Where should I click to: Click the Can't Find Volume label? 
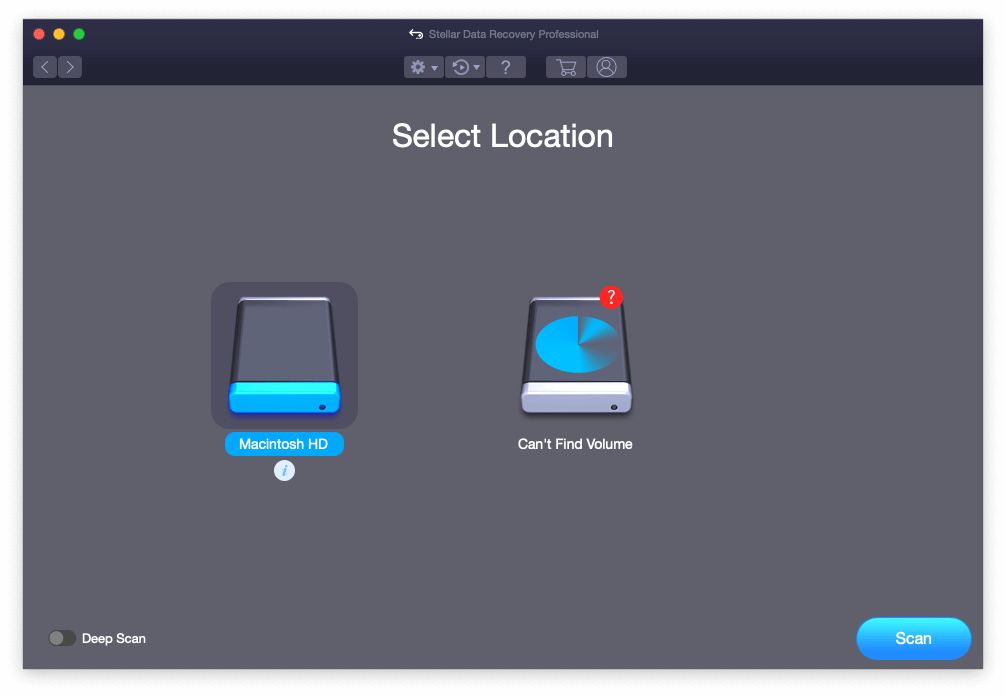(575, 444)
